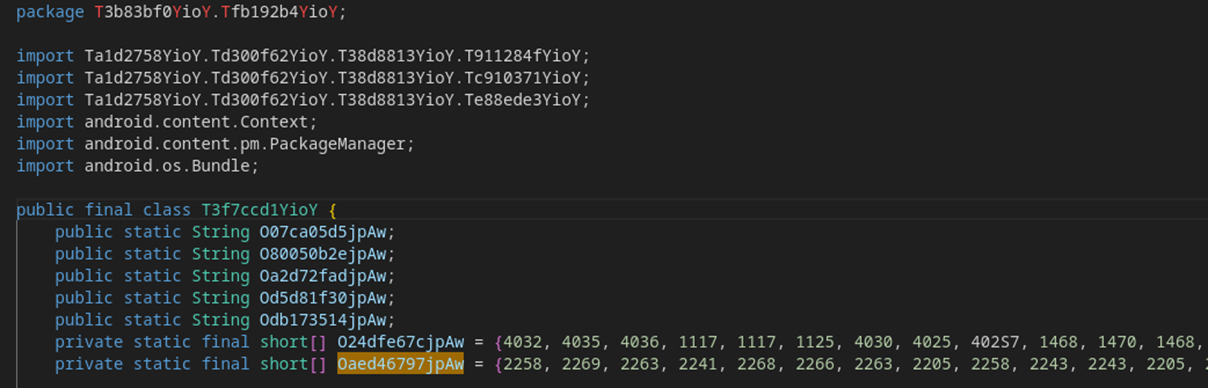The width and height of the screenshot is (1208, 388).
Task: Place cursor on the class opening brace
Action: tap(333, 210)
